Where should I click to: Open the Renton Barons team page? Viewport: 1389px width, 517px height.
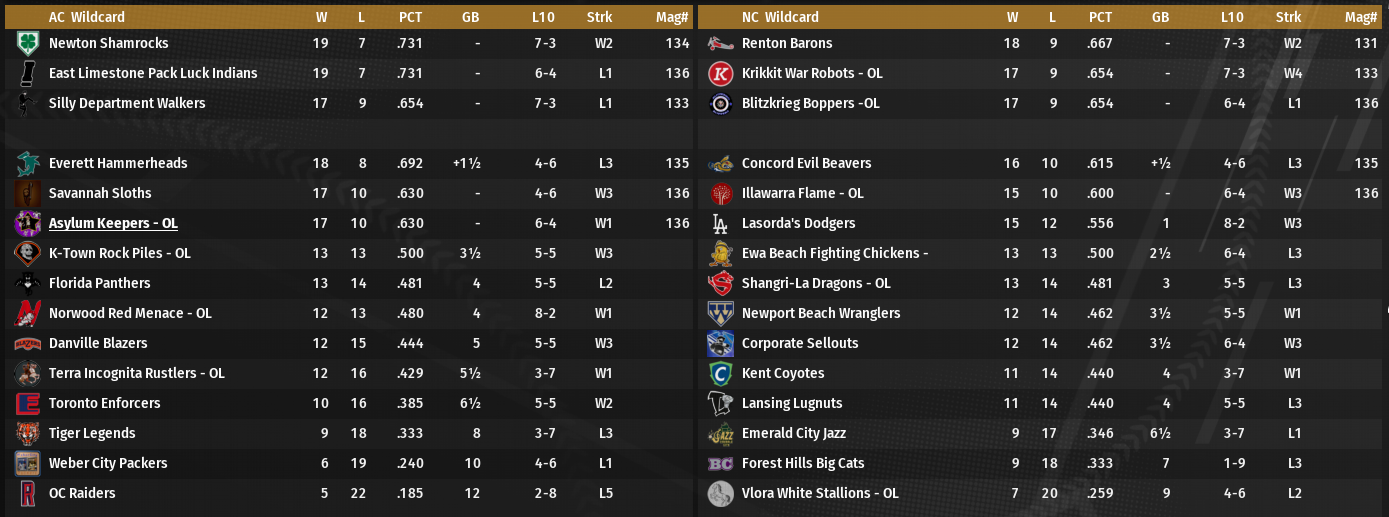(x=787, y=44)
